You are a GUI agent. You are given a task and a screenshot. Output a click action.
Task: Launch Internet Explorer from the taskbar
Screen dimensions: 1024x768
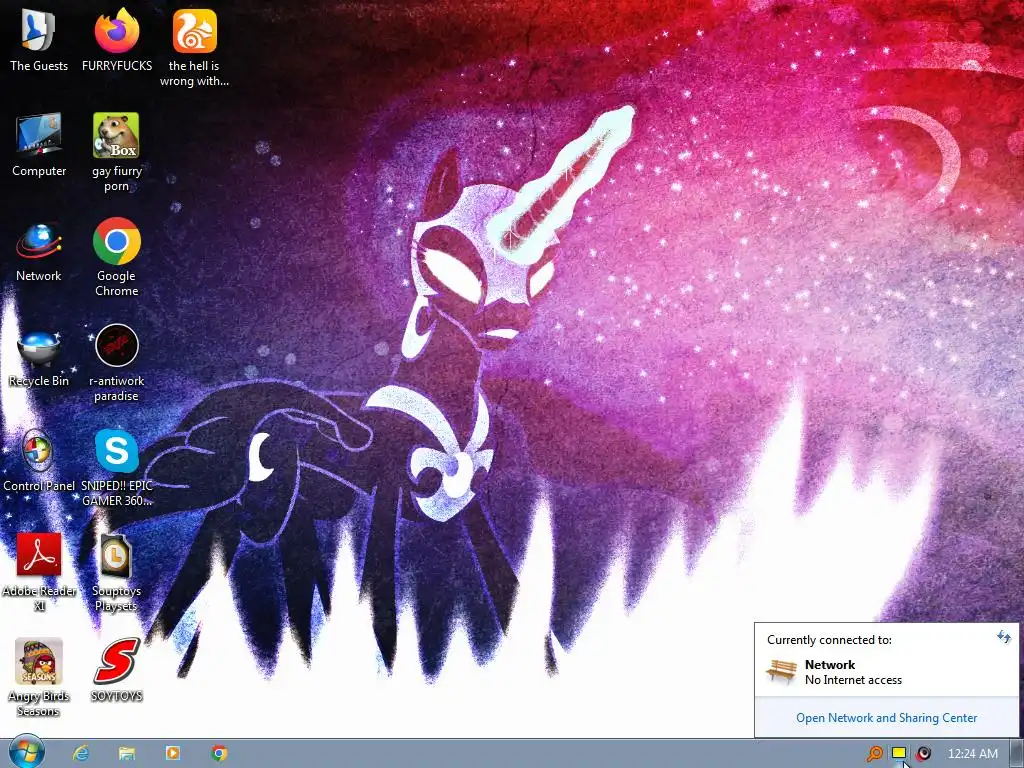(x=81, y=753)
